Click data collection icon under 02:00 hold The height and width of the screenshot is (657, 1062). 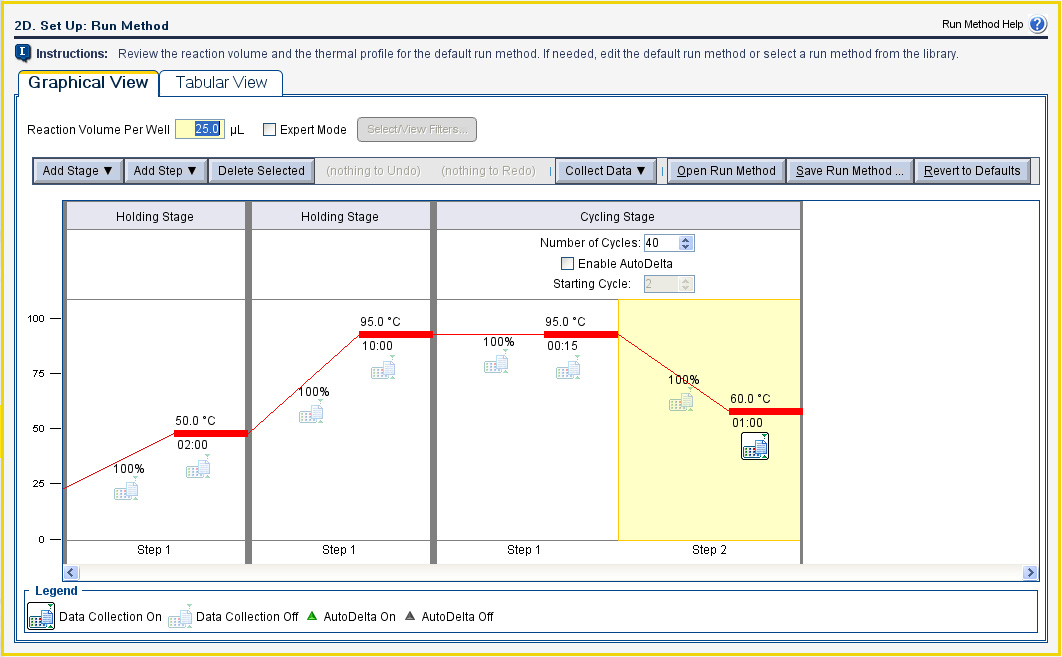pyautogui.click(x=198, y=468)
